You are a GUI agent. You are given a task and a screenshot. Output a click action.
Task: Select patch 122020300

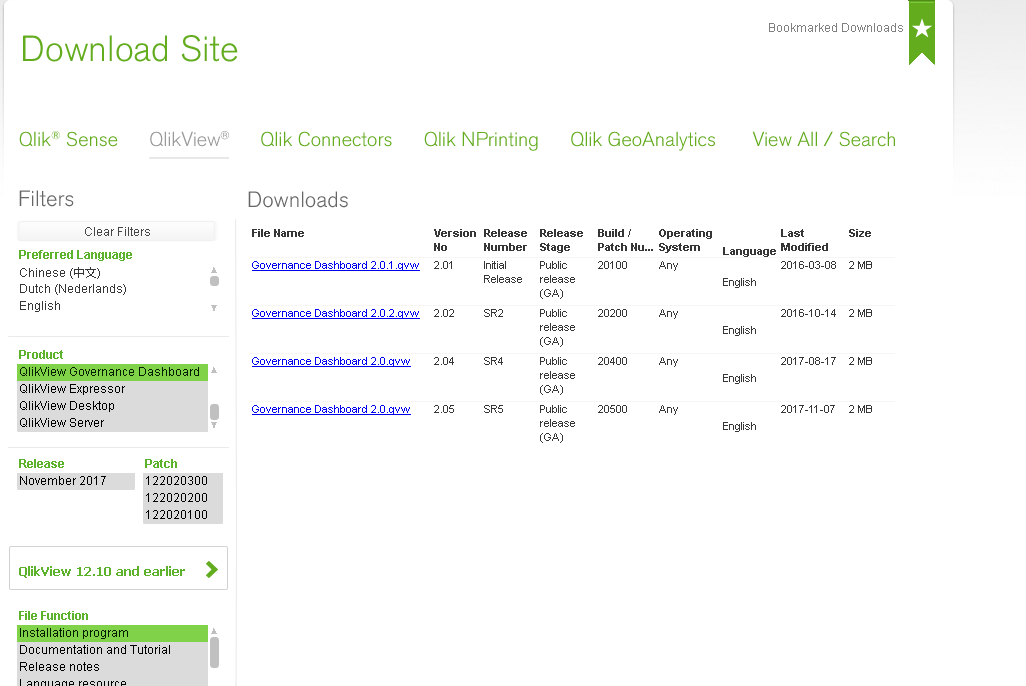pos(175,481)
